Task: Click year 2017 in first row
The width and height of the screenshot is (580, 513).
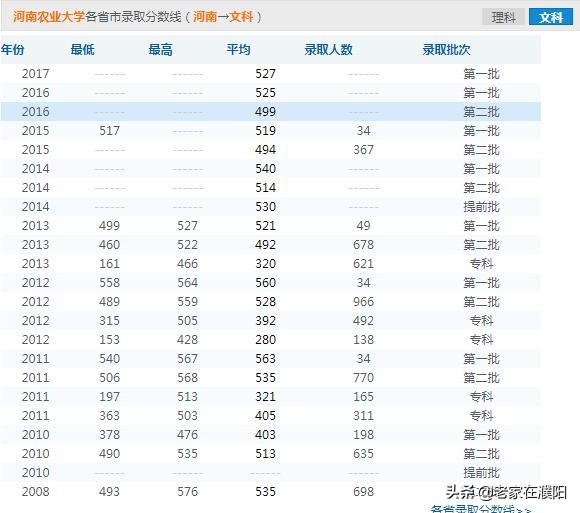Action: point(36,74)
